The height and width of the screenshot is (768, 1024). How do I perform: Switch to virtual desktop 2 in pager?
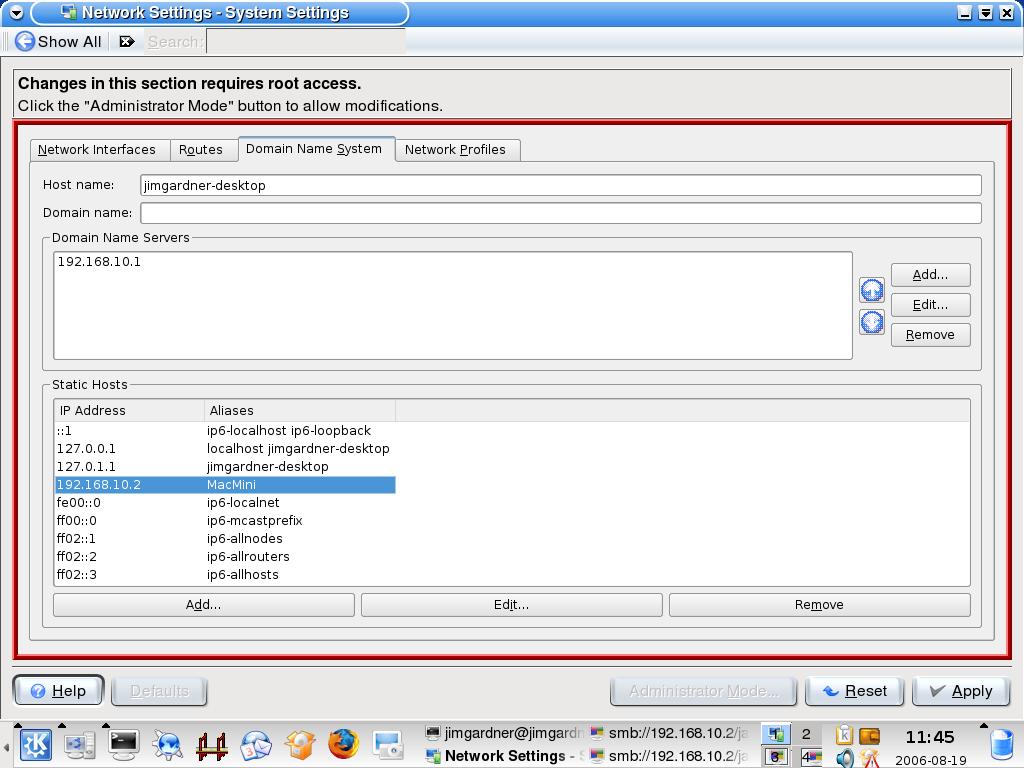click(x=806, y=734)
